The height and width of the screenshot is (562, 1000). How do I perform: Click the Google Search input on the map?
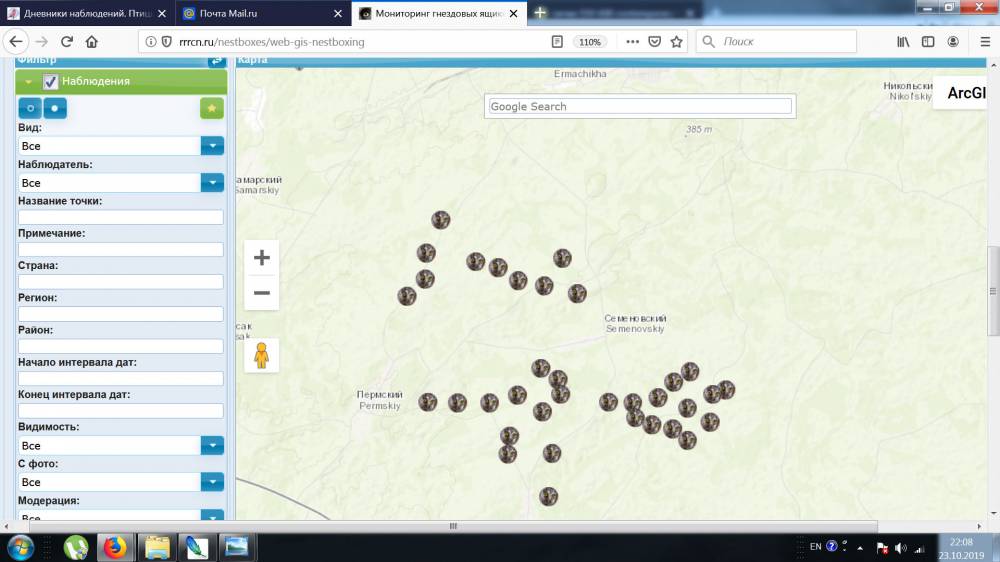point(640,106)
